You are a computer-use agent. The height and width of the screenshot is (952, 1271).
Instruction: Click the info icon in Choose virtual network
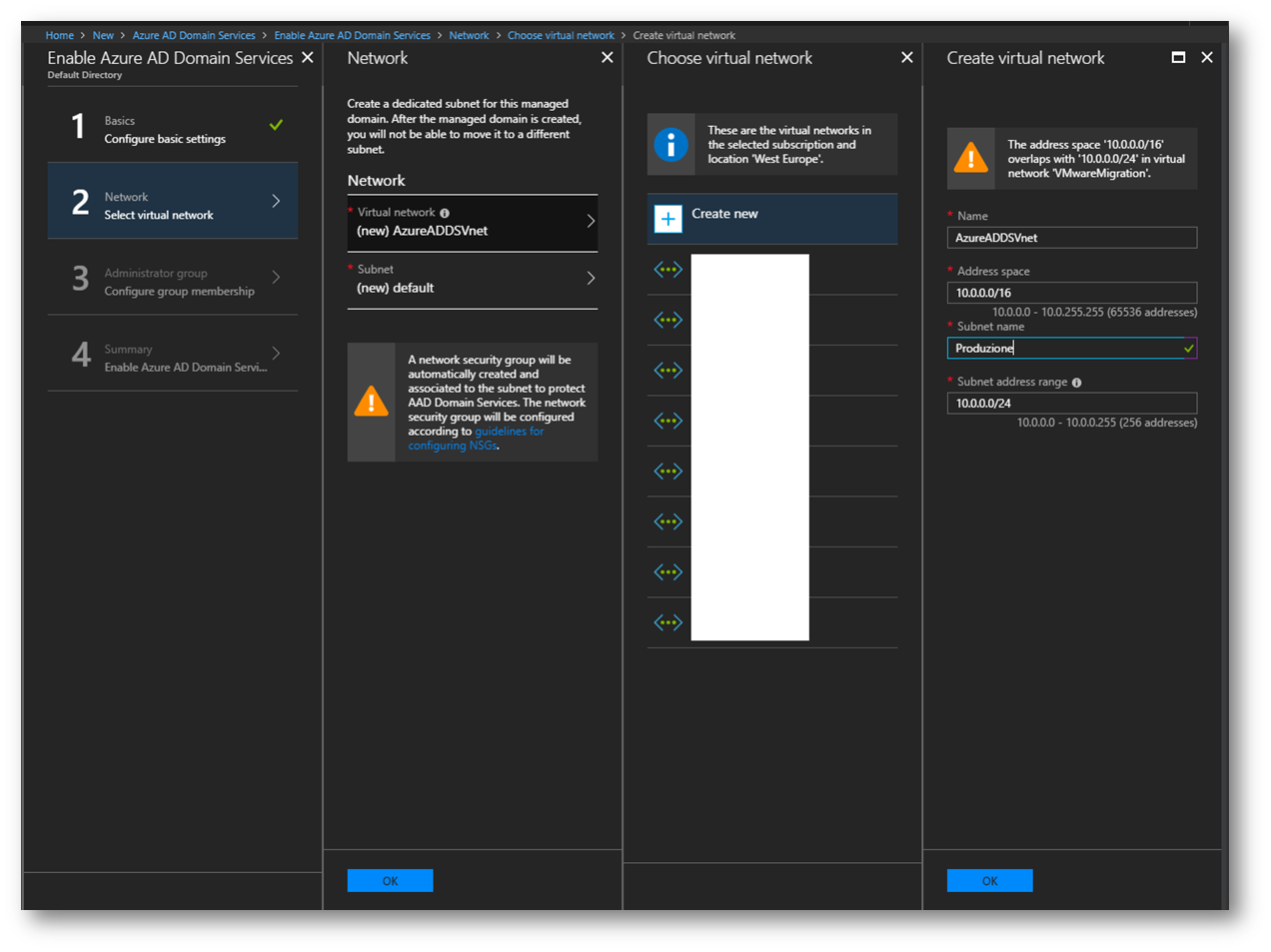[670, 145]
